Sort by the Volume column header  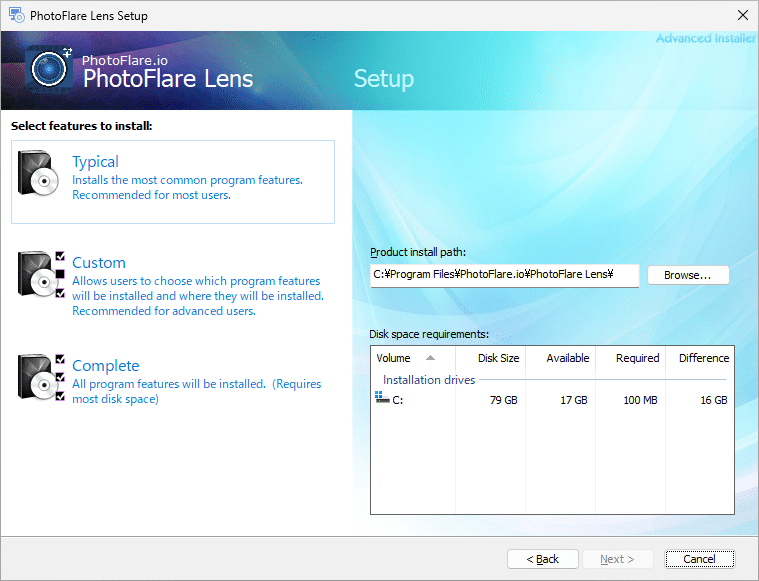point(413,358)
